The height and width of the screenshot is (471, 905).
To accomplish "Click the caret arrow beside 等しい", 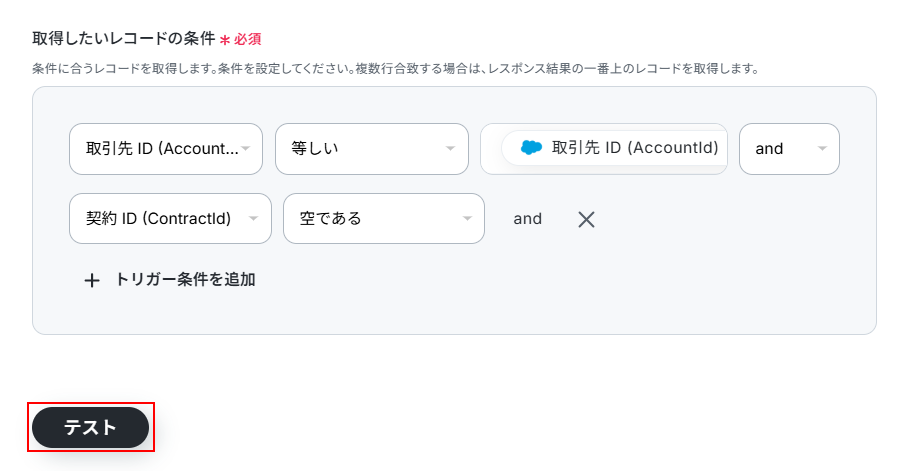I will point(450,149).
